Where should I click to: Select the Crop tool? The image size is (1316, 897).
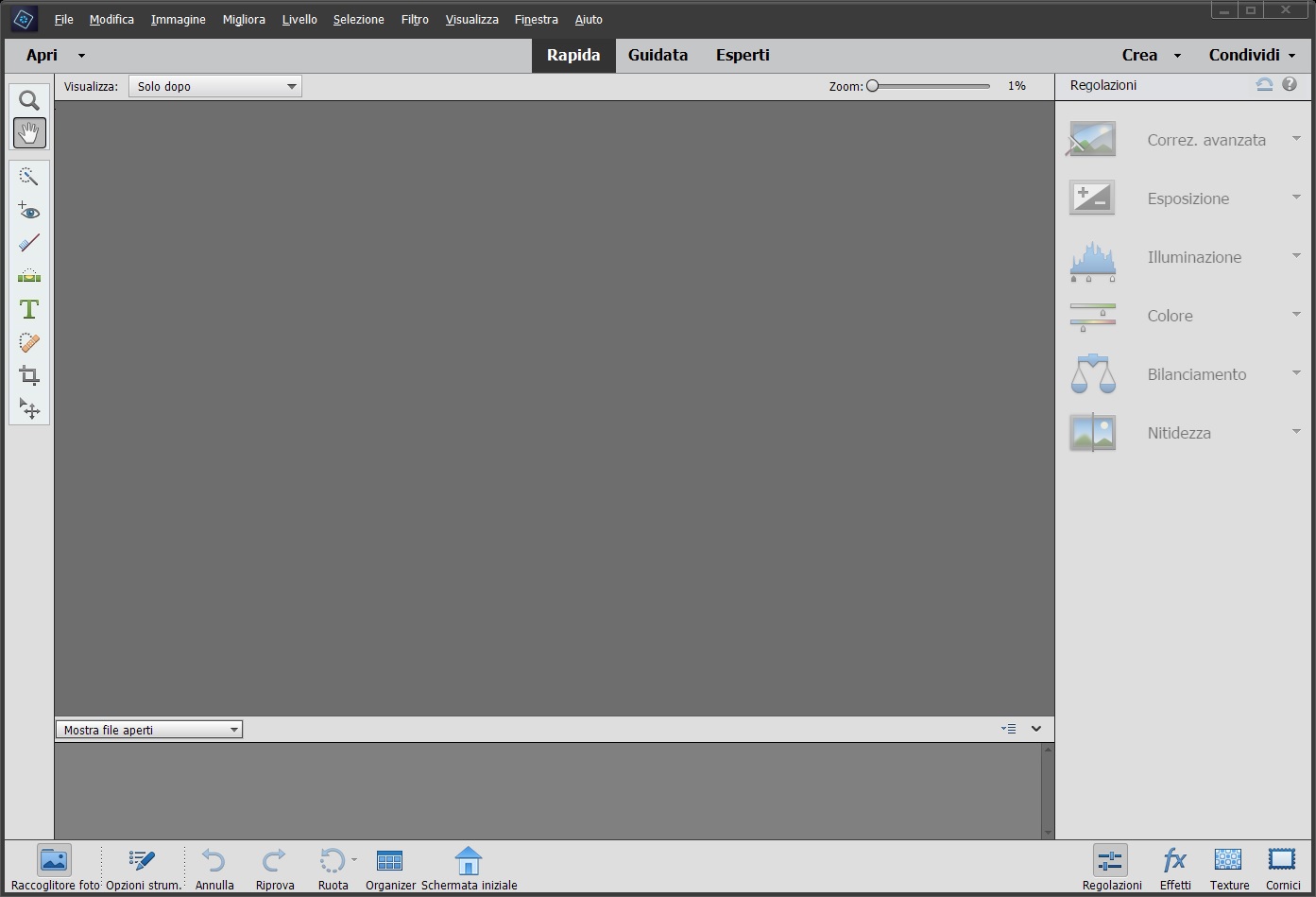point(29,375)
